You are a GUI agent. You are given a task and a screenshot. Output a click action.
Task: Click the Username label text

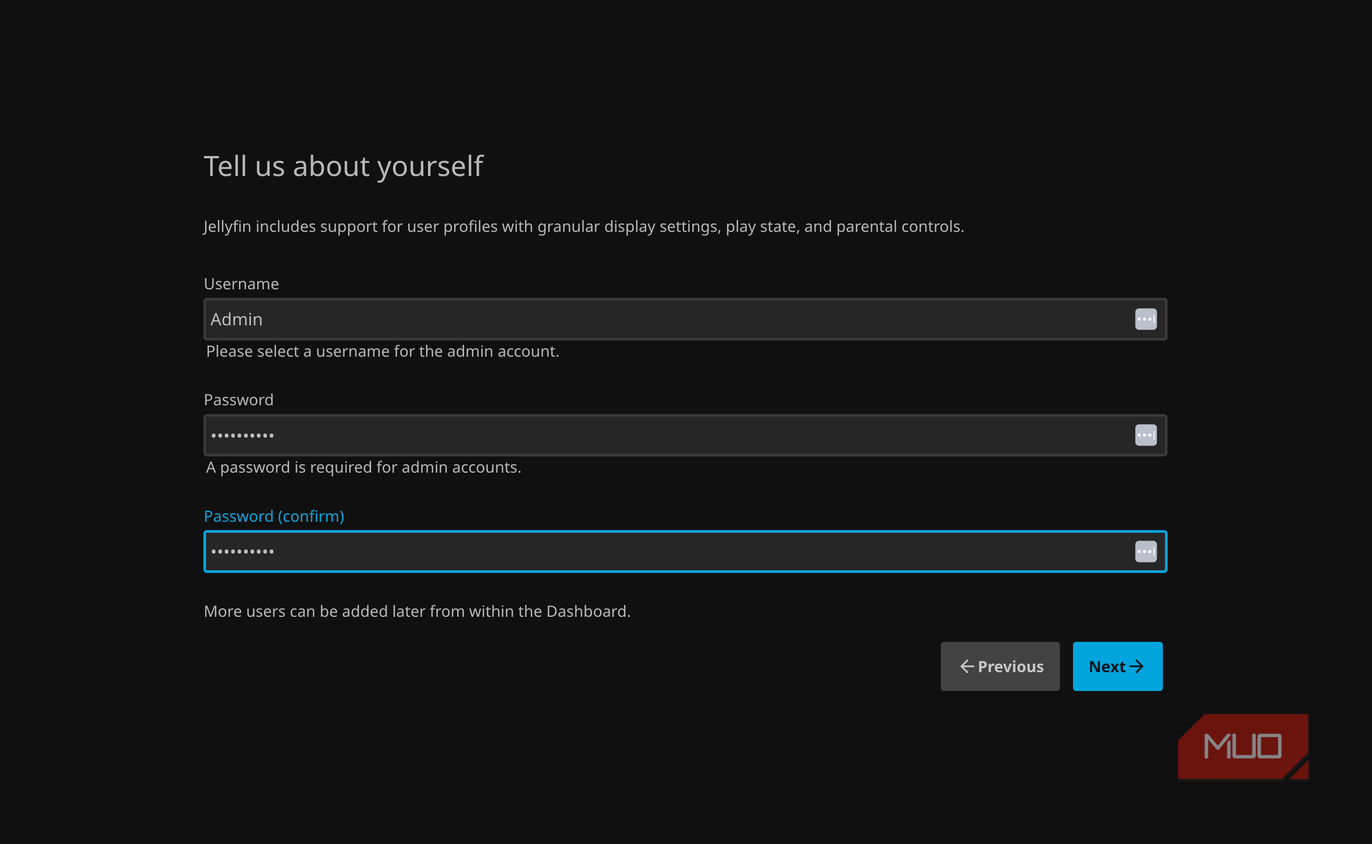click(241, 284)
